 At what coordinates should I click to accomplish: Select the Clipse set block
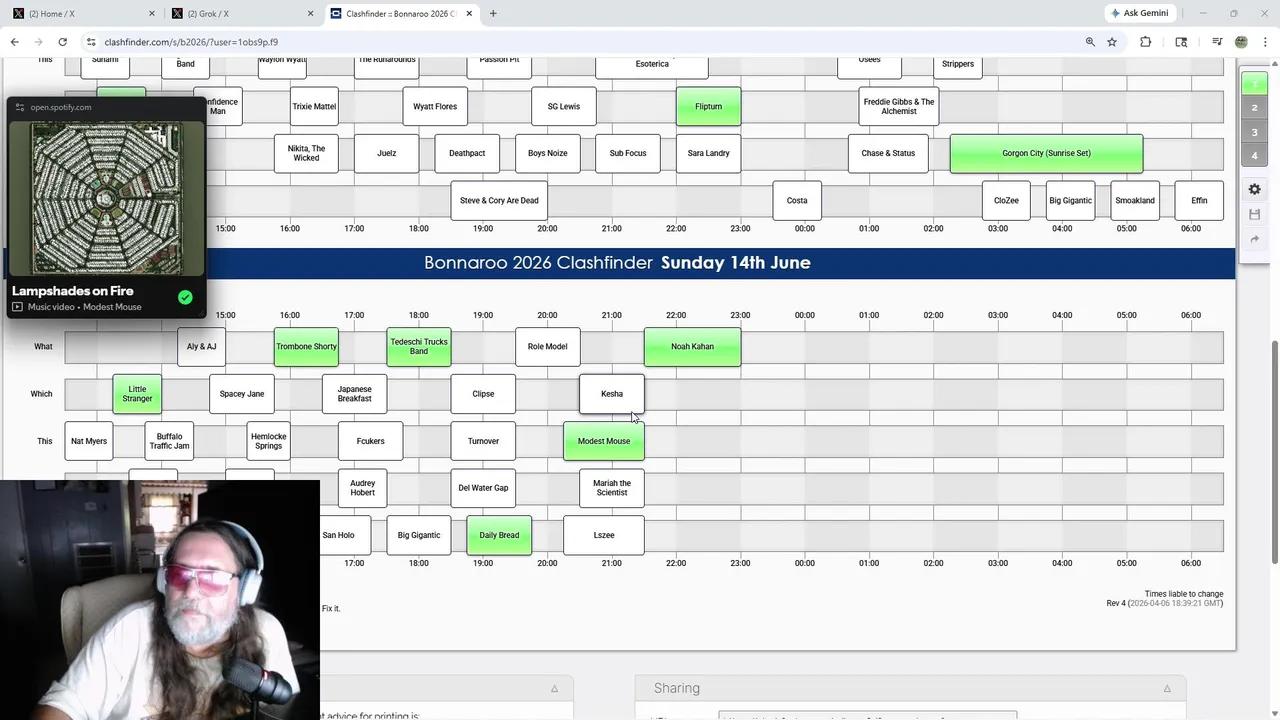pyautogui.click(x=483, y=394)
